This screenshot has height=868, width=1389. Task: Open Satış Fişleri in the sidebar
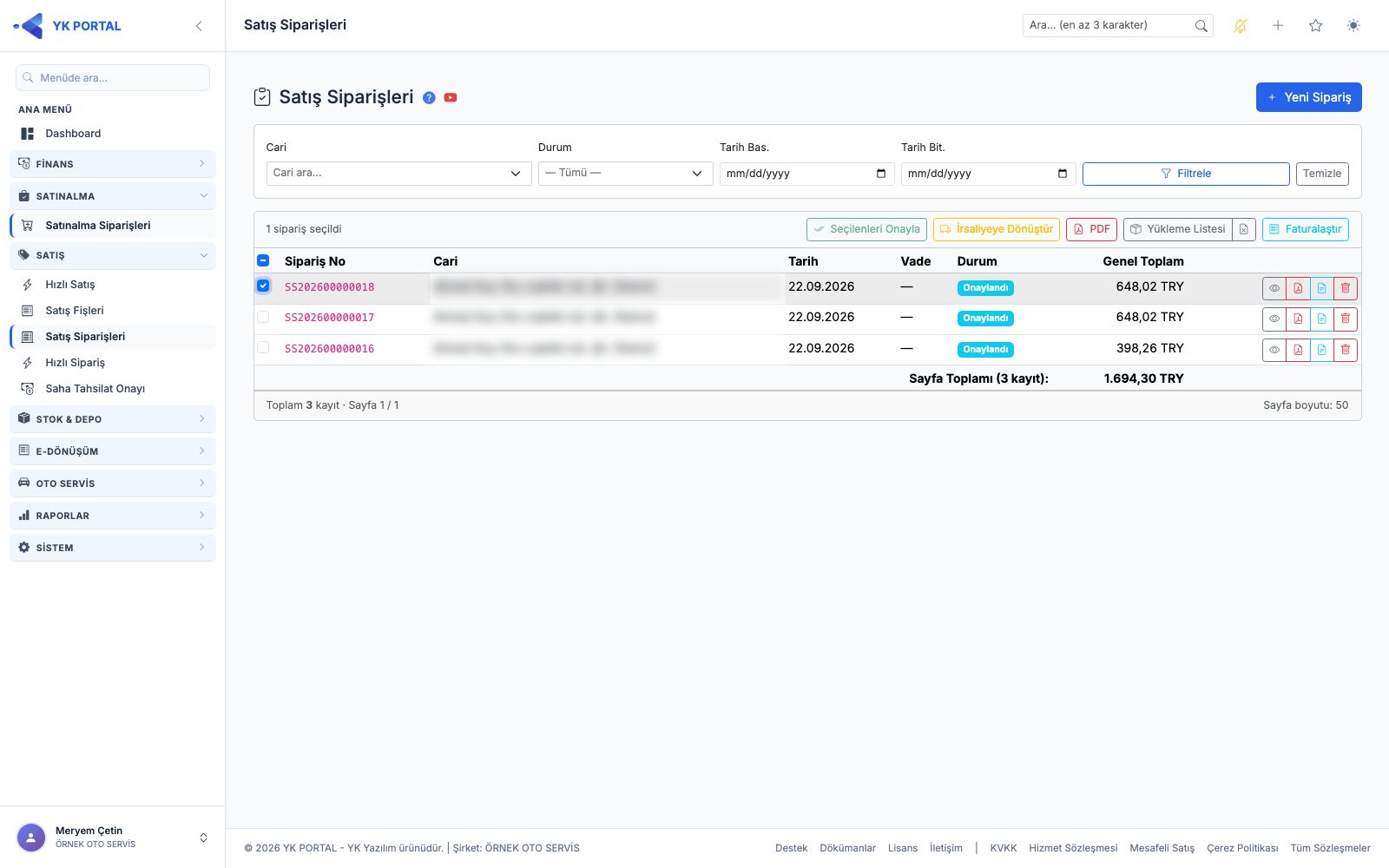(113, 311)
